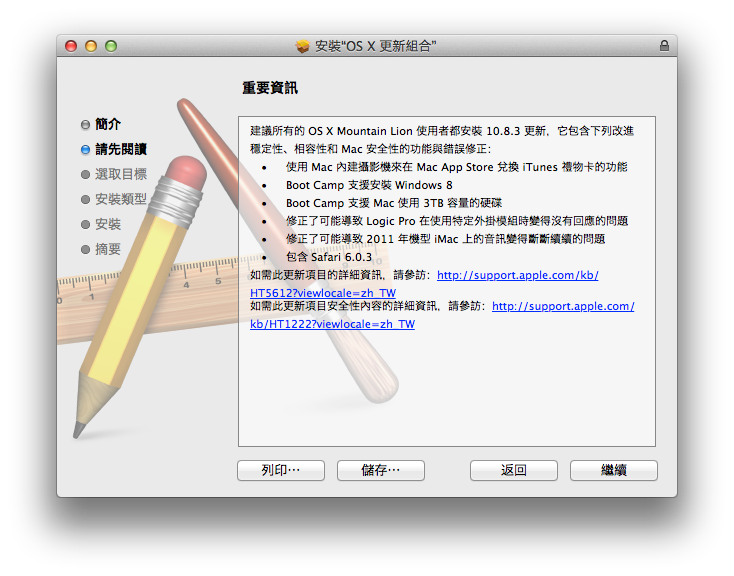Click the 摘要 step bullet
Screen dimensions: 734x576
coord(85,249)
